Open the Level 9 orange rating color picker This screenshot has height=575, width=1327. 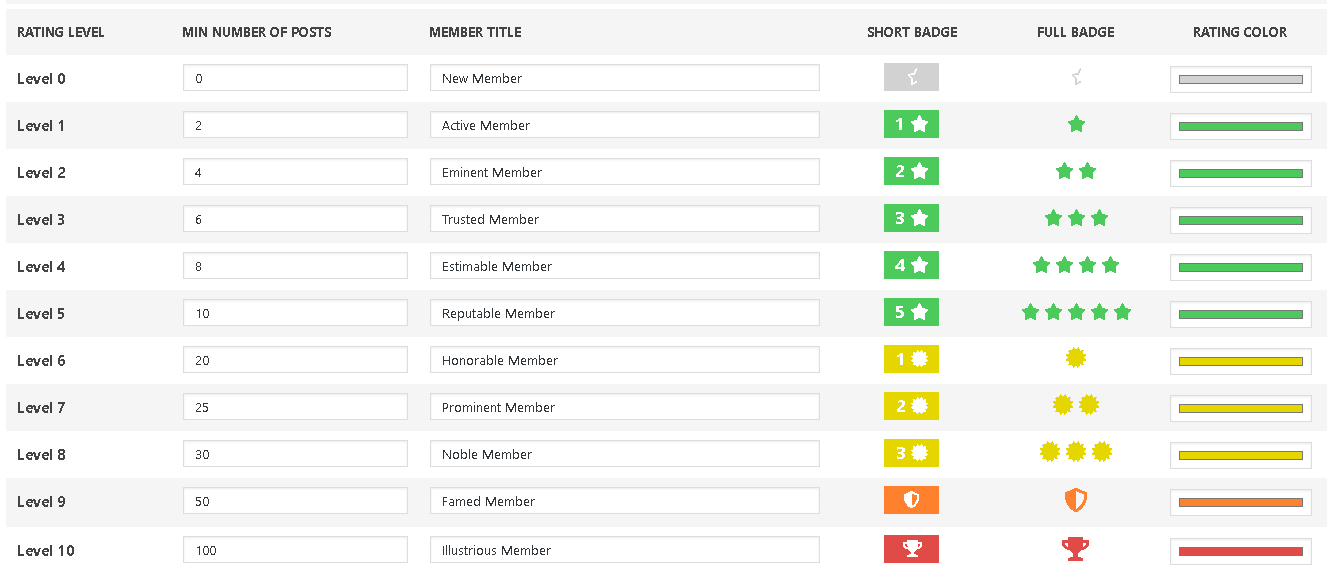click(x=1241, y=502)
